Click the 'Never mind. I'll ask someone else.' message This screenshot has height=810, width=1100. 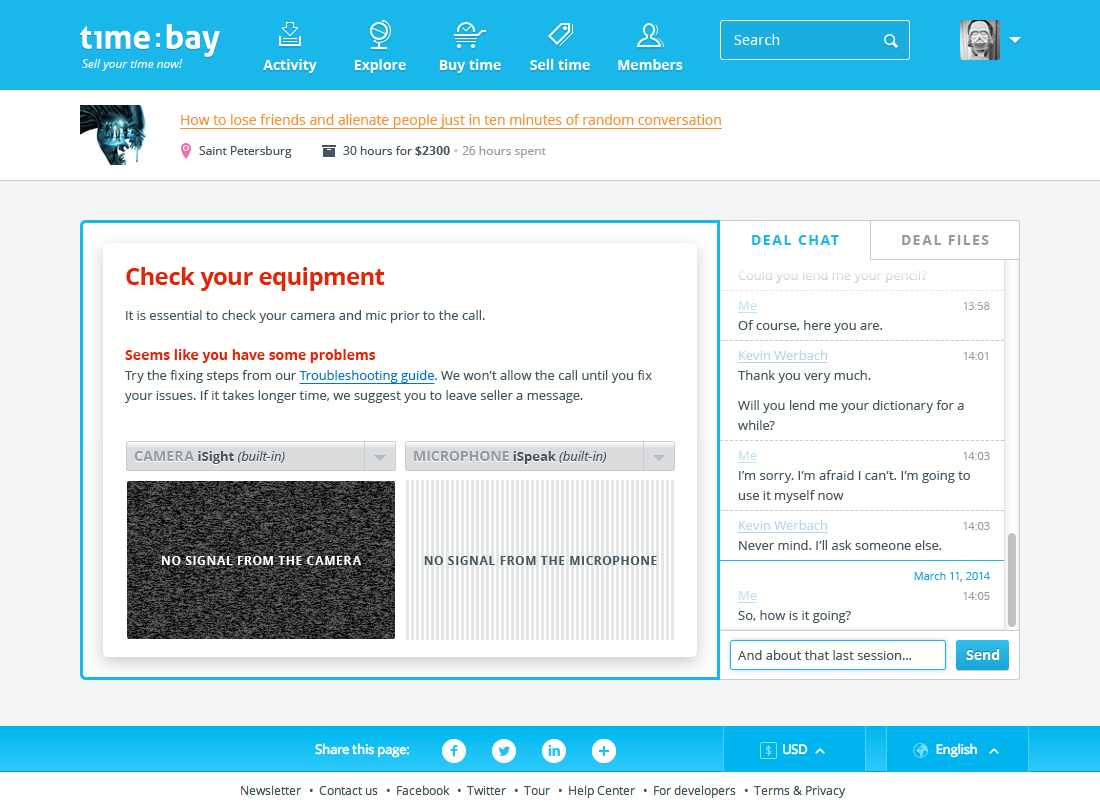[x=840, y=545]
